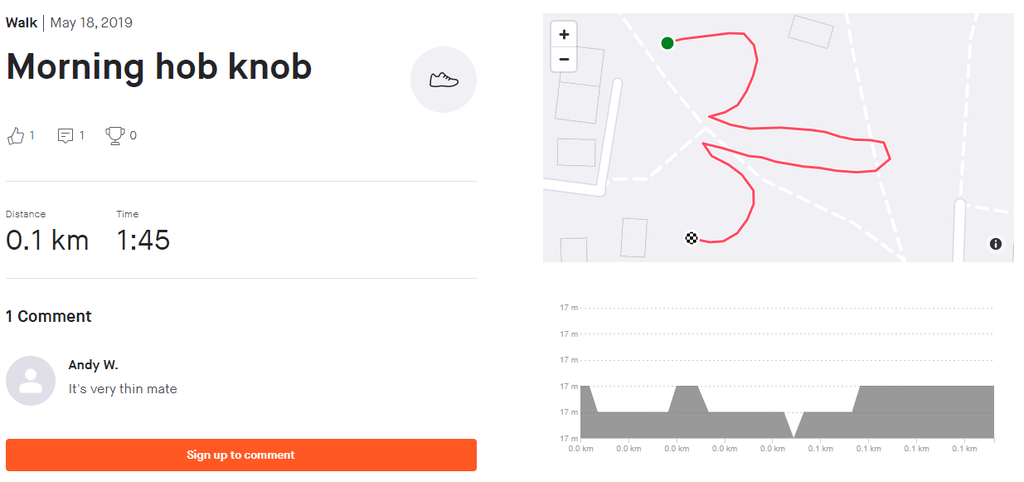
Task: Open the comment bubble icon
Action: 66,135
